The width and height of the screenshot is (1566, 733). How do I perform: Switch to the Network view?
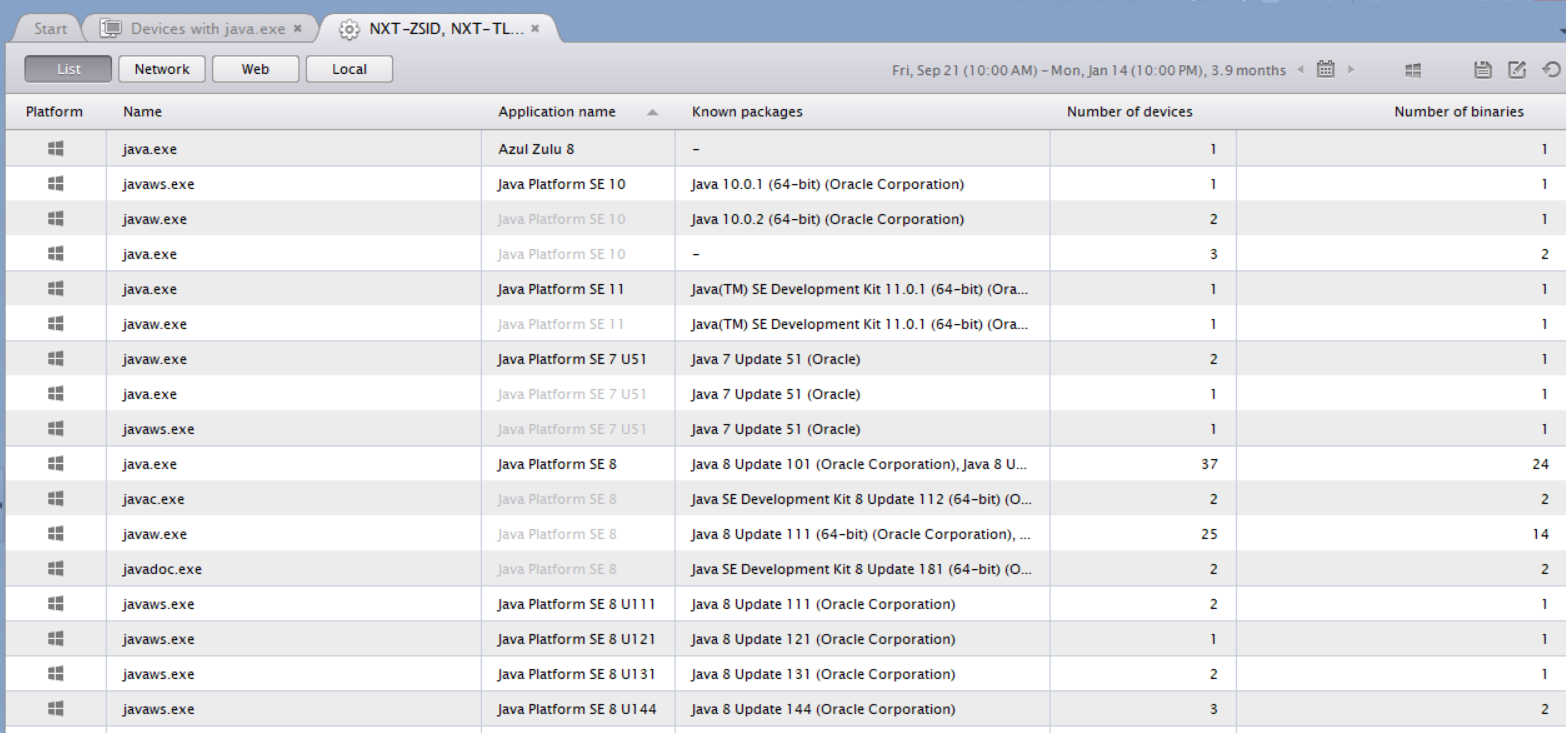162,69
